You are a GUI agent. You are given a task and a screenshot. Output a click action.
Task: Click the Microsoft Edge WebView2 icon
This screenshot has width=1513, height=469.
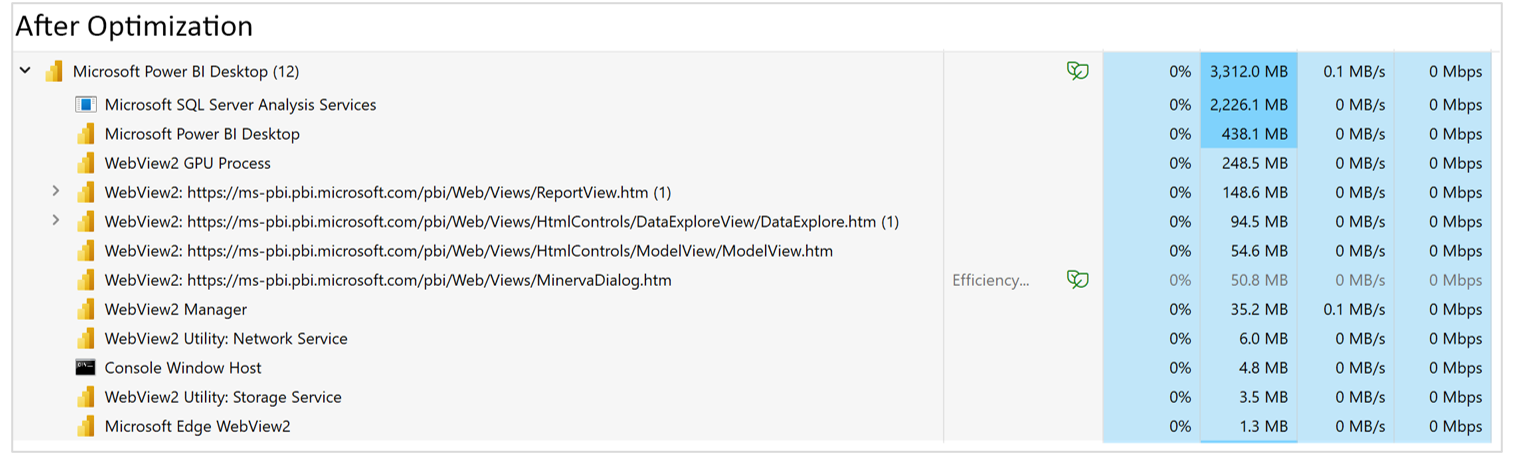[x=86, y=426]
